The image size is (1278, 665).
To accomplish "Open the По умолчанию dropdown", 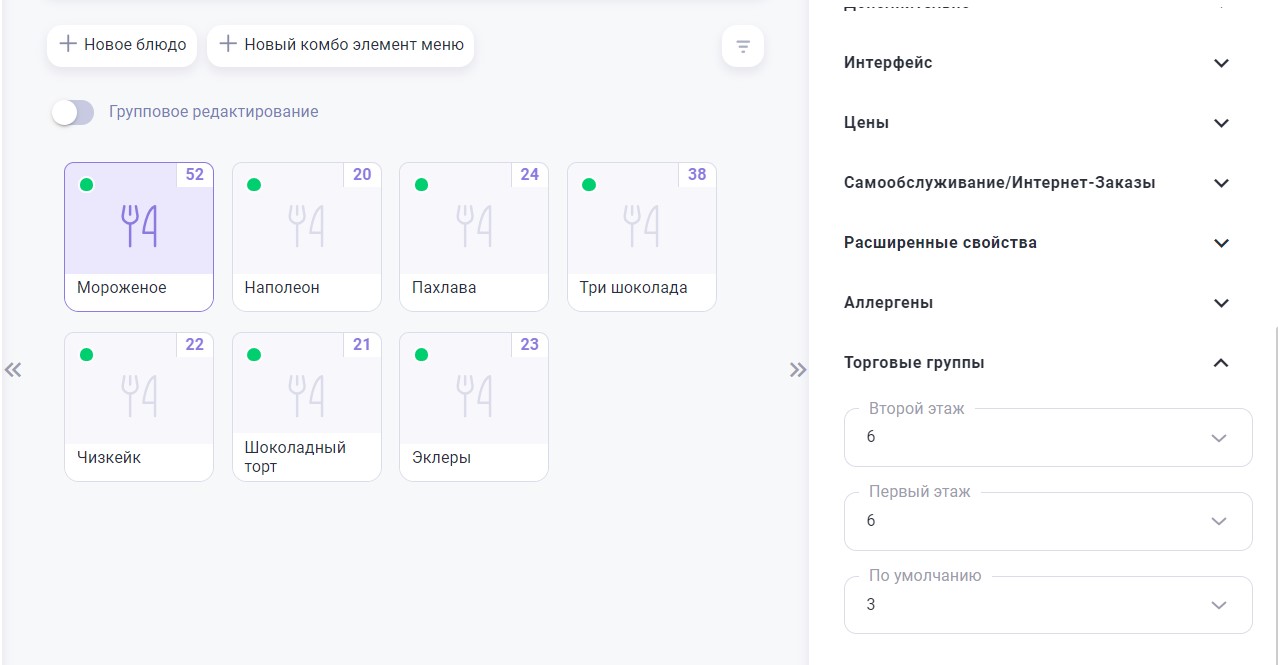I will click(x=1047, y=605).
